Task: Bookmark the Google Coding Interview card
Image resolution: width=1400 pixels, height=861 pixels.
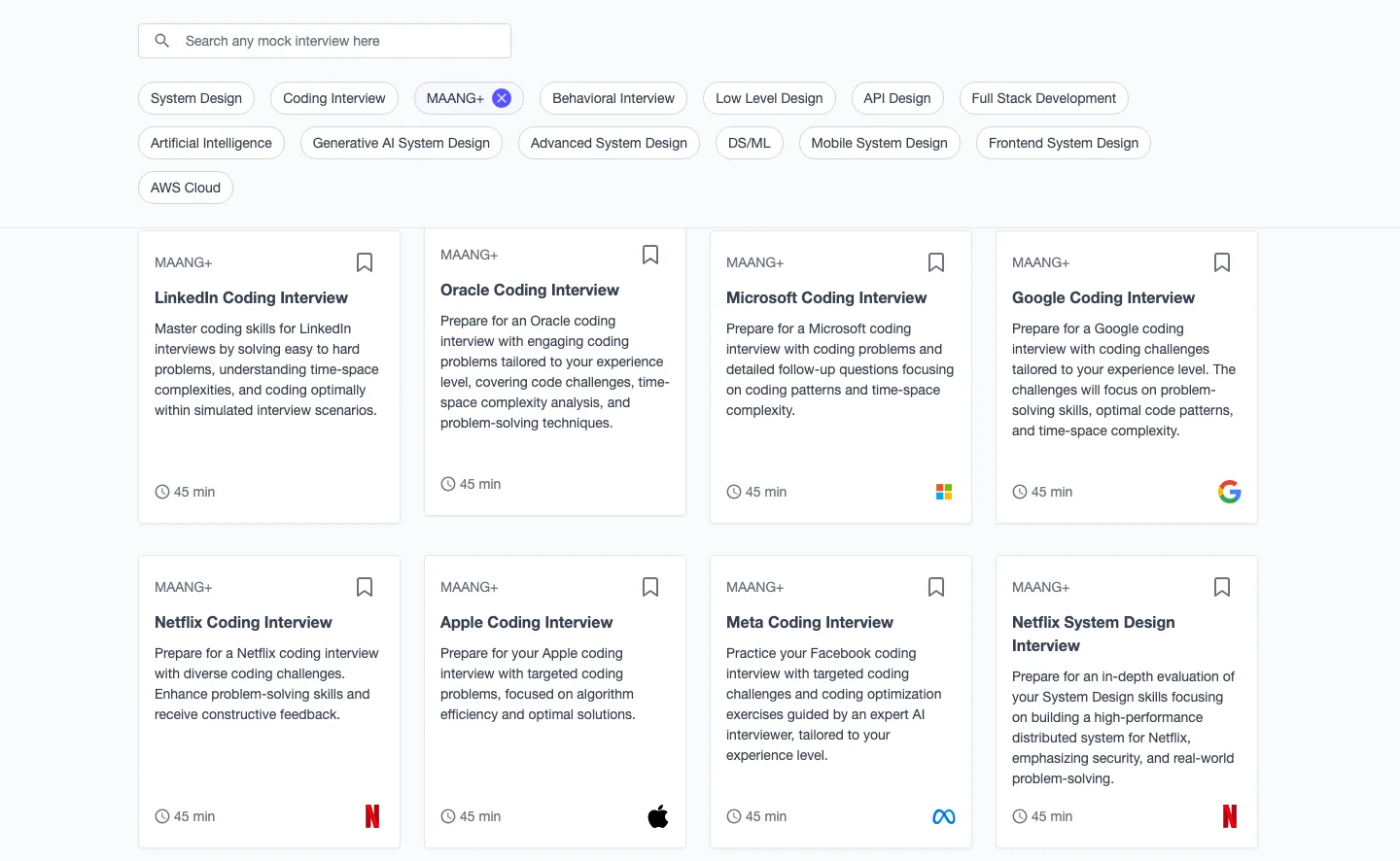Action: pos(1222,262)
